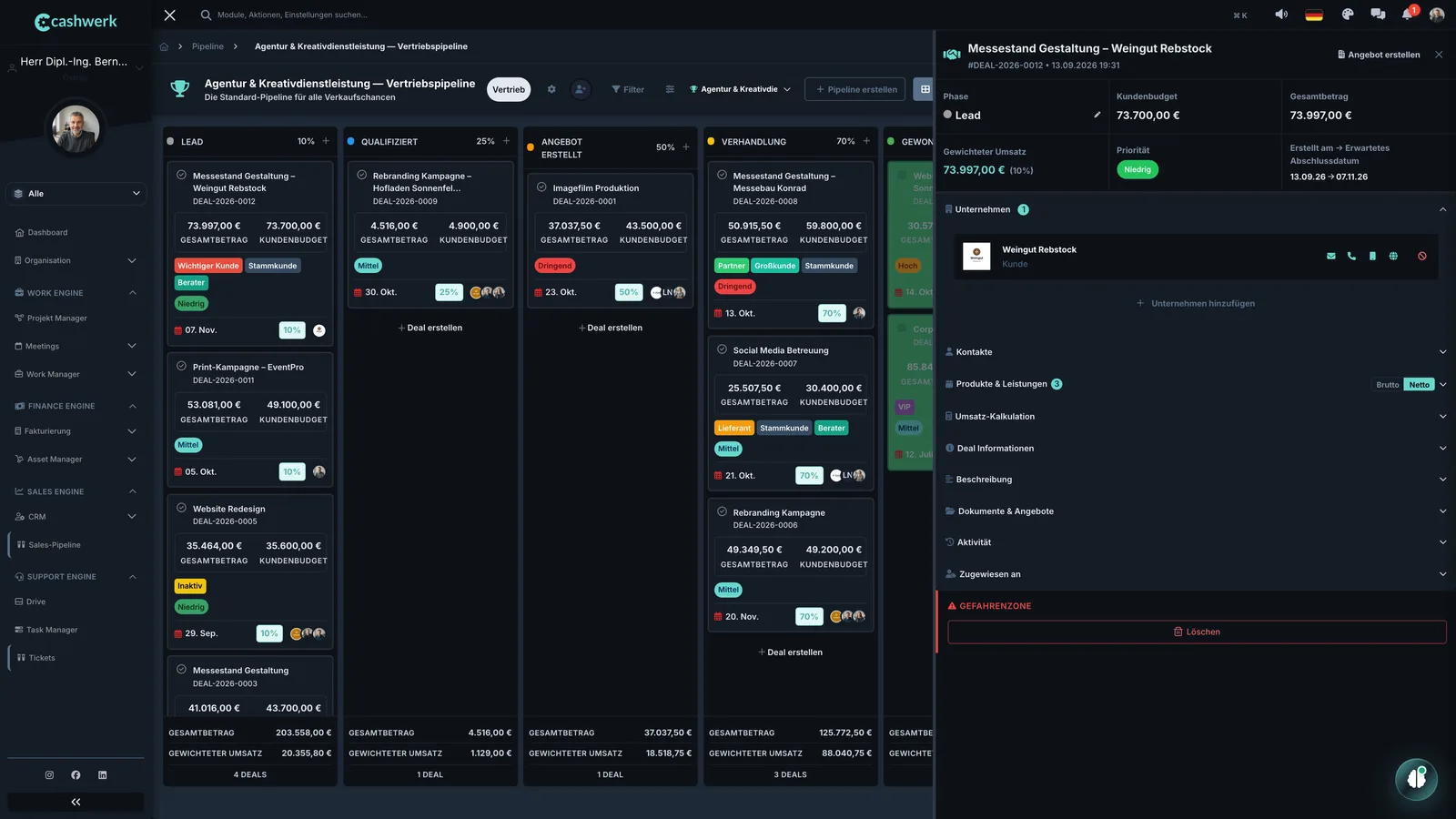The height and width of the screenshot is (819, 1456).
Task: Mark Imagefilm Produktion deal complete
Action: 541,187
